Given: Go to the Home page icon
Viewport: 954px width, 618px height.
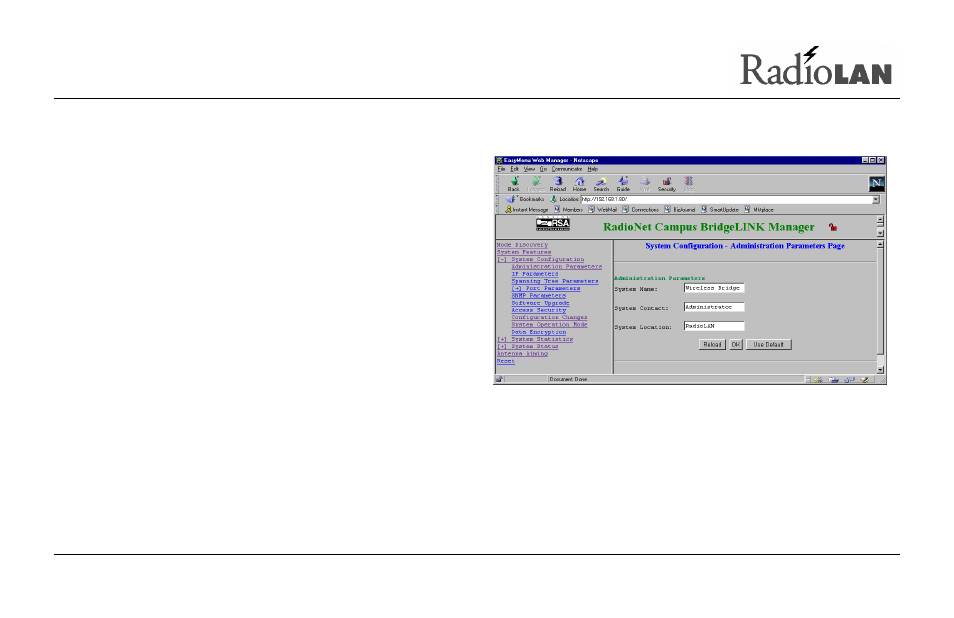Looking at the screenshot, I should tap(579, 184).
